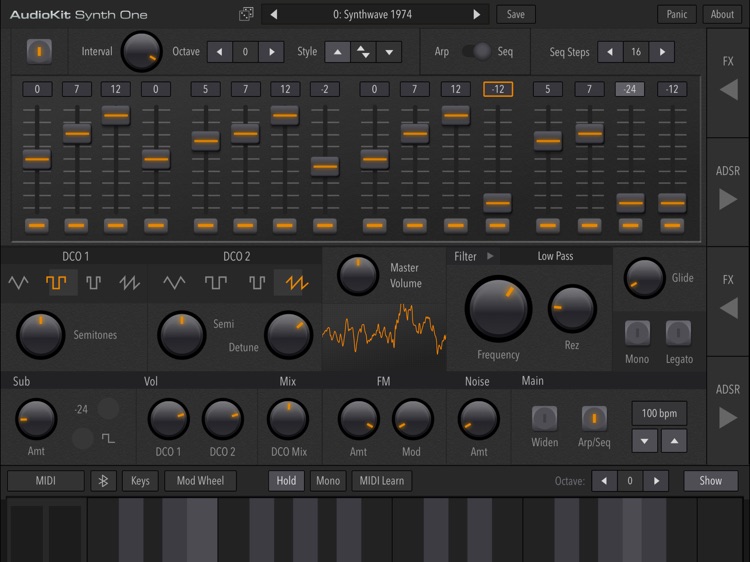Click the random preset dice icon
The image size is (750, 562).
tap(246, 14)
